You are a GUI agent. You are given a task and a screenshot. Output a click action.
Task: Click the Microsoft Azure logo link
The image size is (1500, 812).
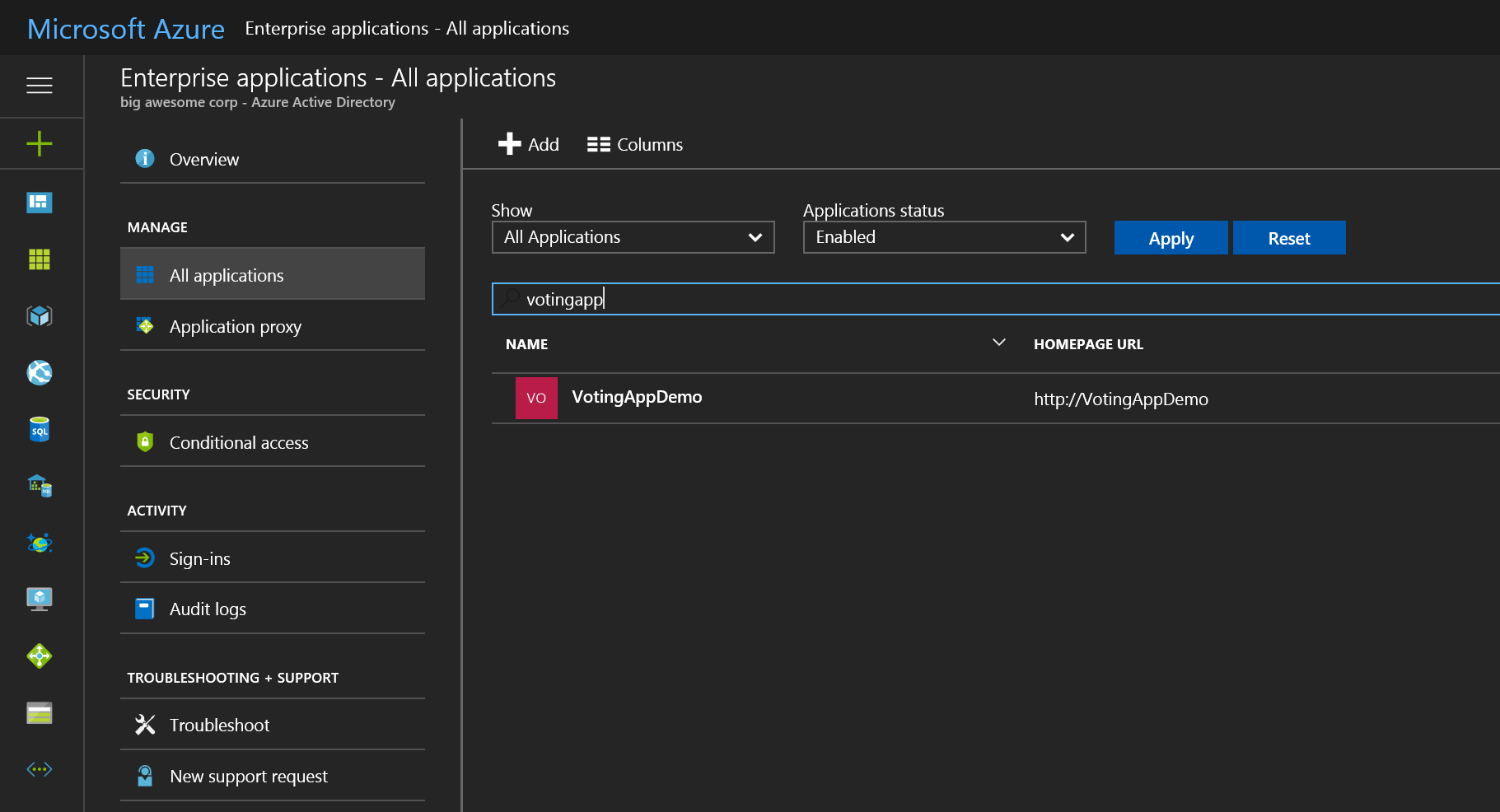126,29
